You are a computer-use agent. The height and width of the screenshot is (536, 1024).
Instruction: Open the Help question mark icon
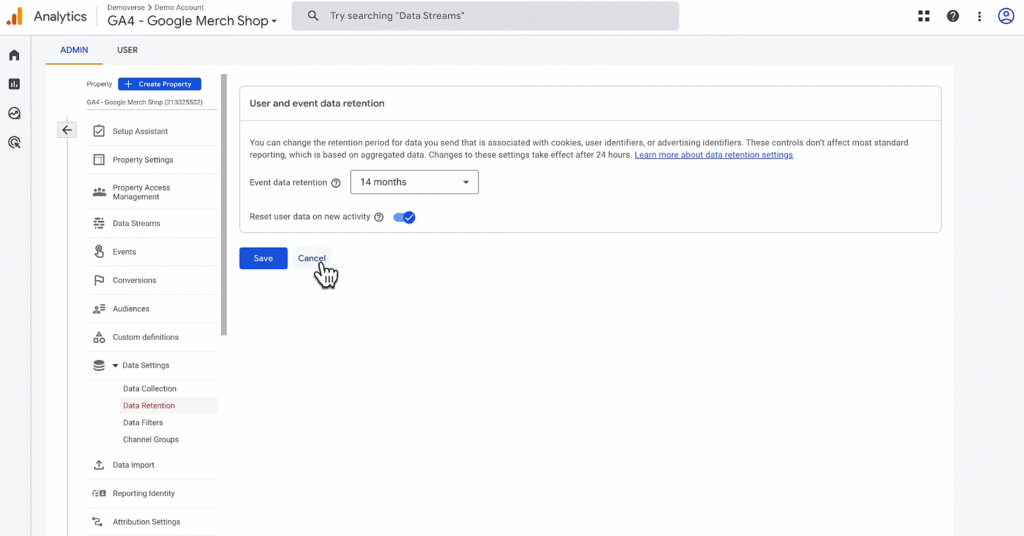pyautogui.click(x=953, y=16)
